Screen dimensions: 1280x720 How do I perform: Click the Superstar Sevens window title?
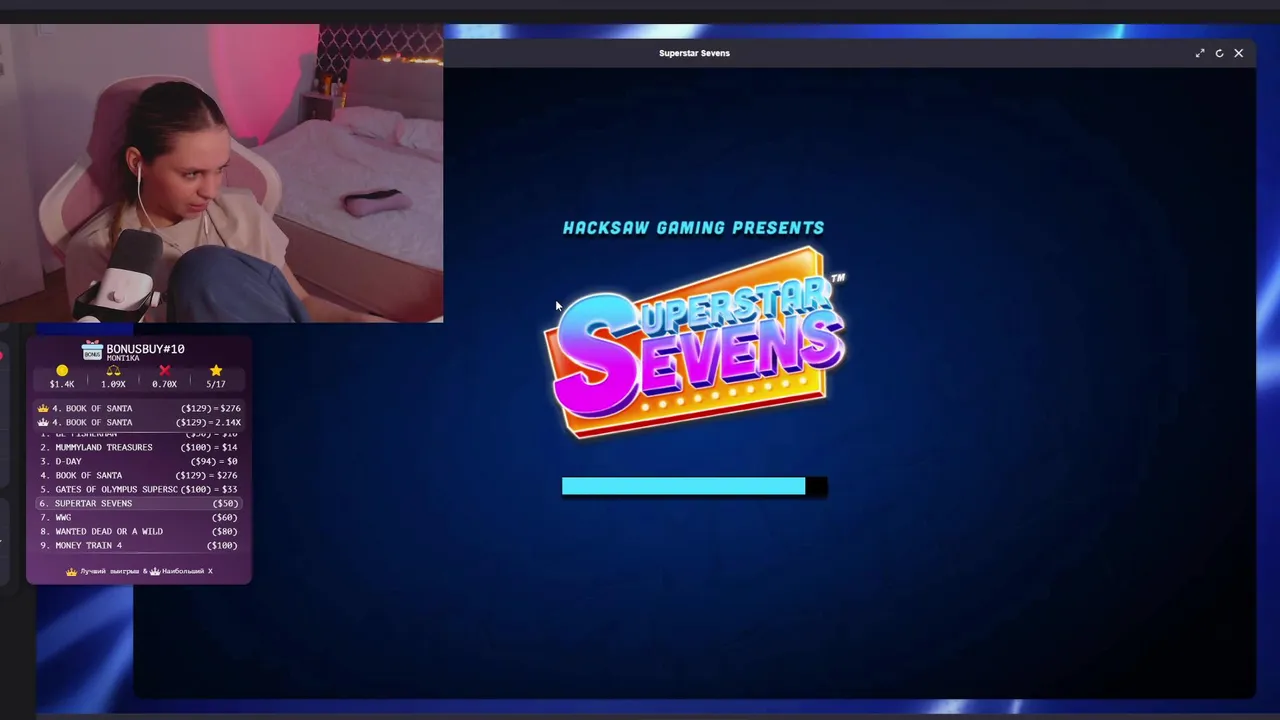coord(694,53)
